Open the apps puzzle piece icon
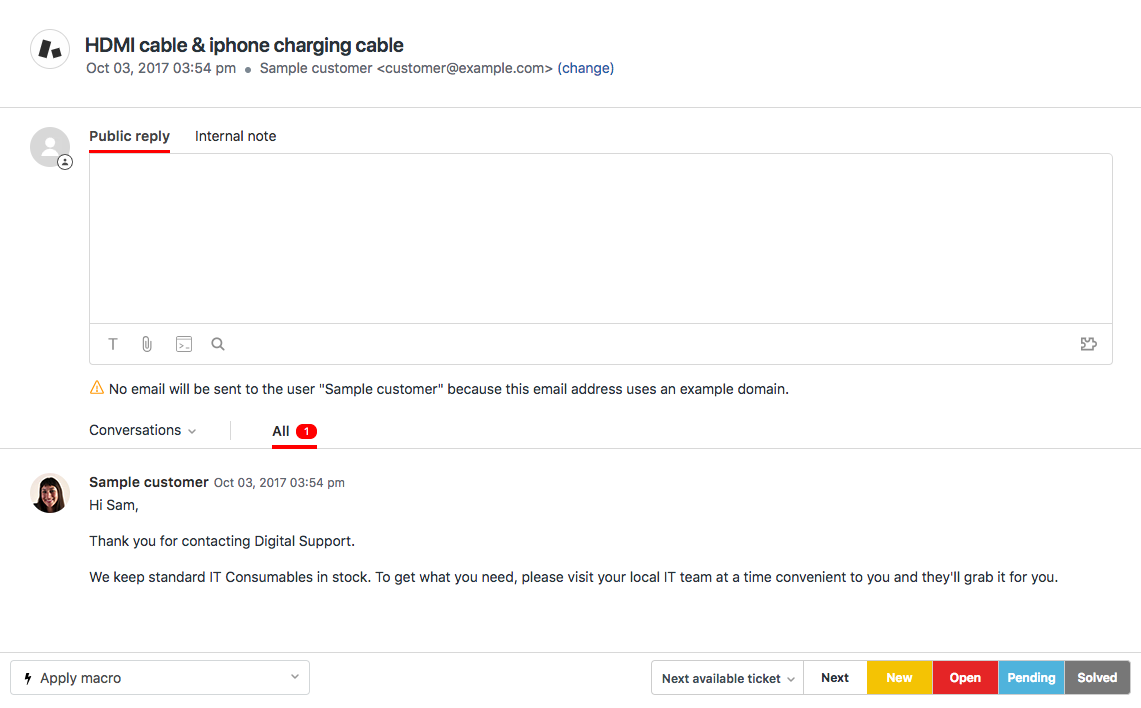 [x=1089, y=344]
